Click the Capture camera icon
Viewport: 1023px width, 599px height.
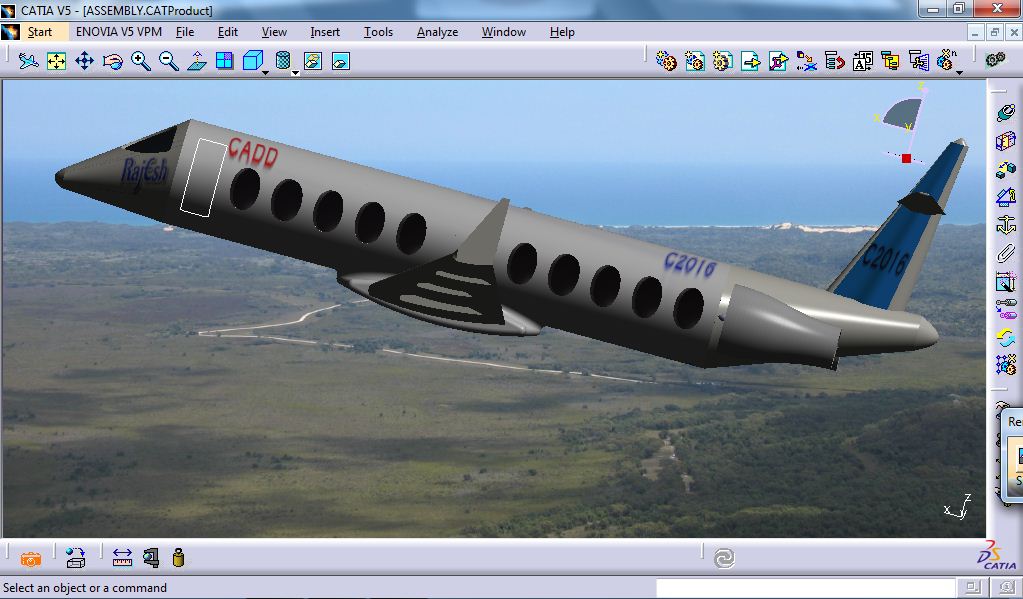pos(31,559)
